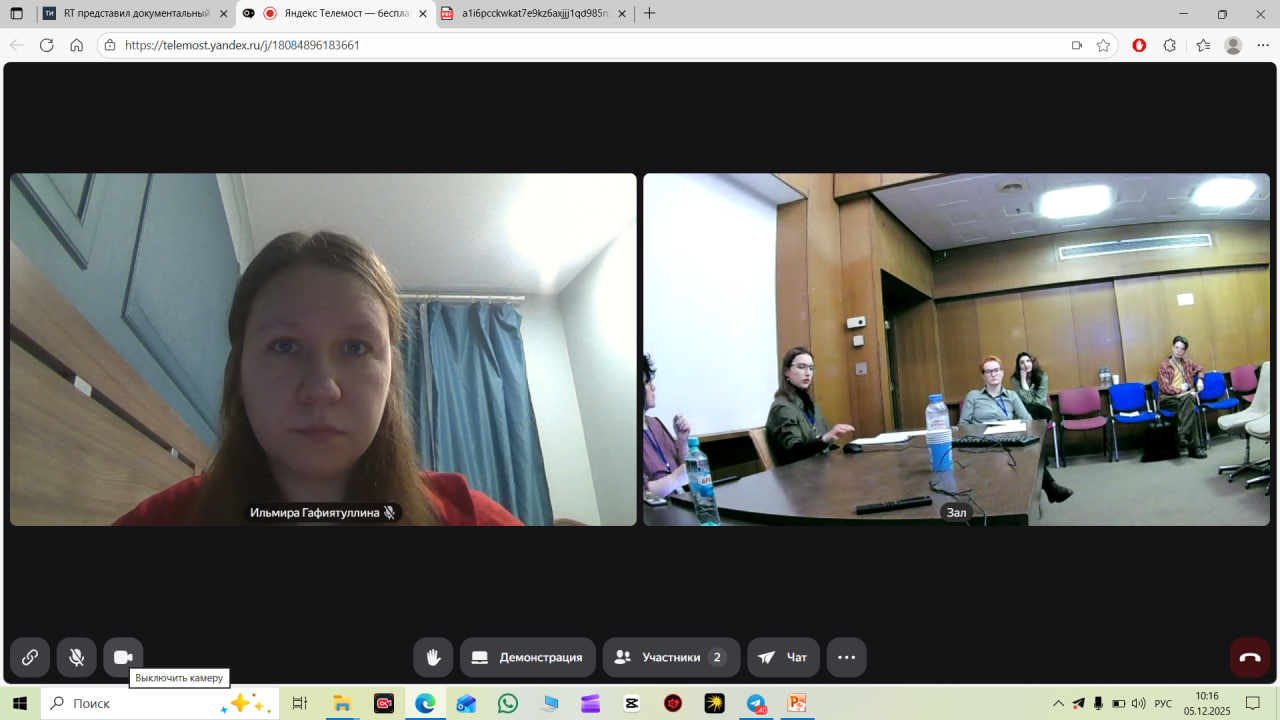
Task: Show hidden system tray icons
Action: pos(1058,703)
